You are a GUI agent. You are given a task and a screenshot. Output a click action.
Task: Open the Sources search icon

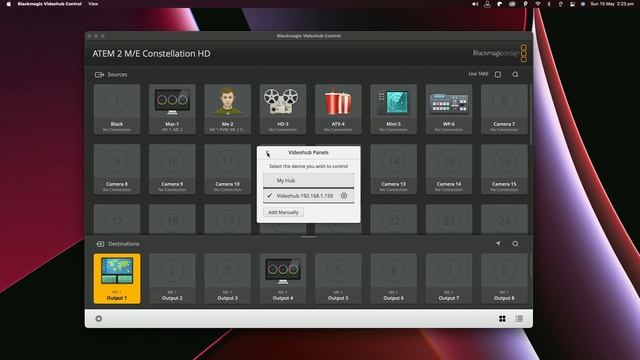coord(516,74)
